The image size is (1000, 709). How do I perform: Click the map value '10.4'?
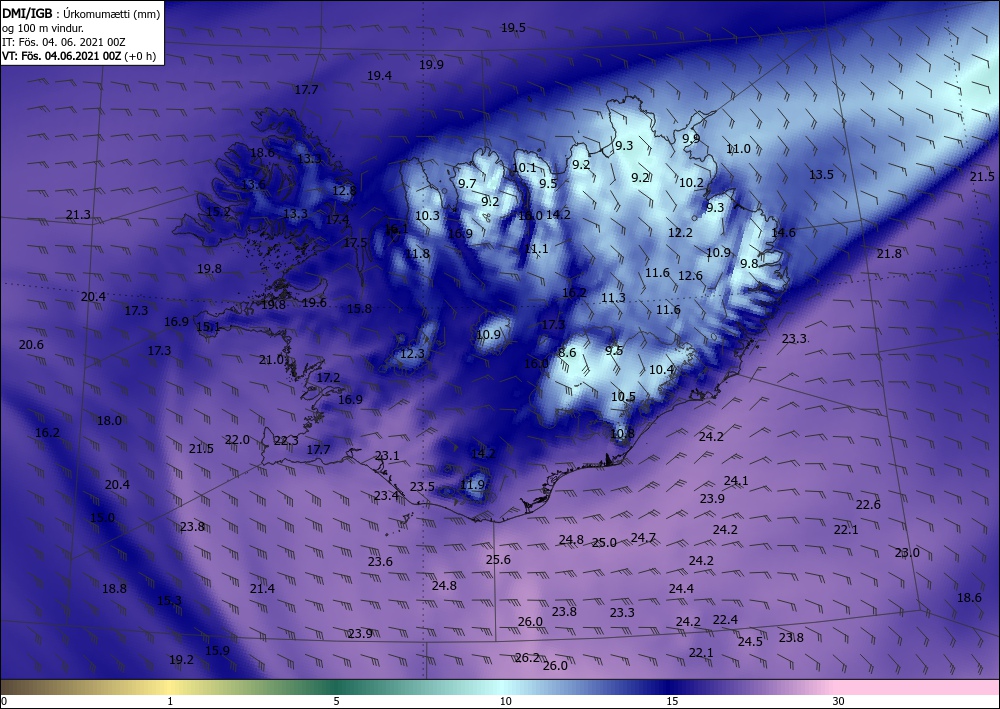661,370
